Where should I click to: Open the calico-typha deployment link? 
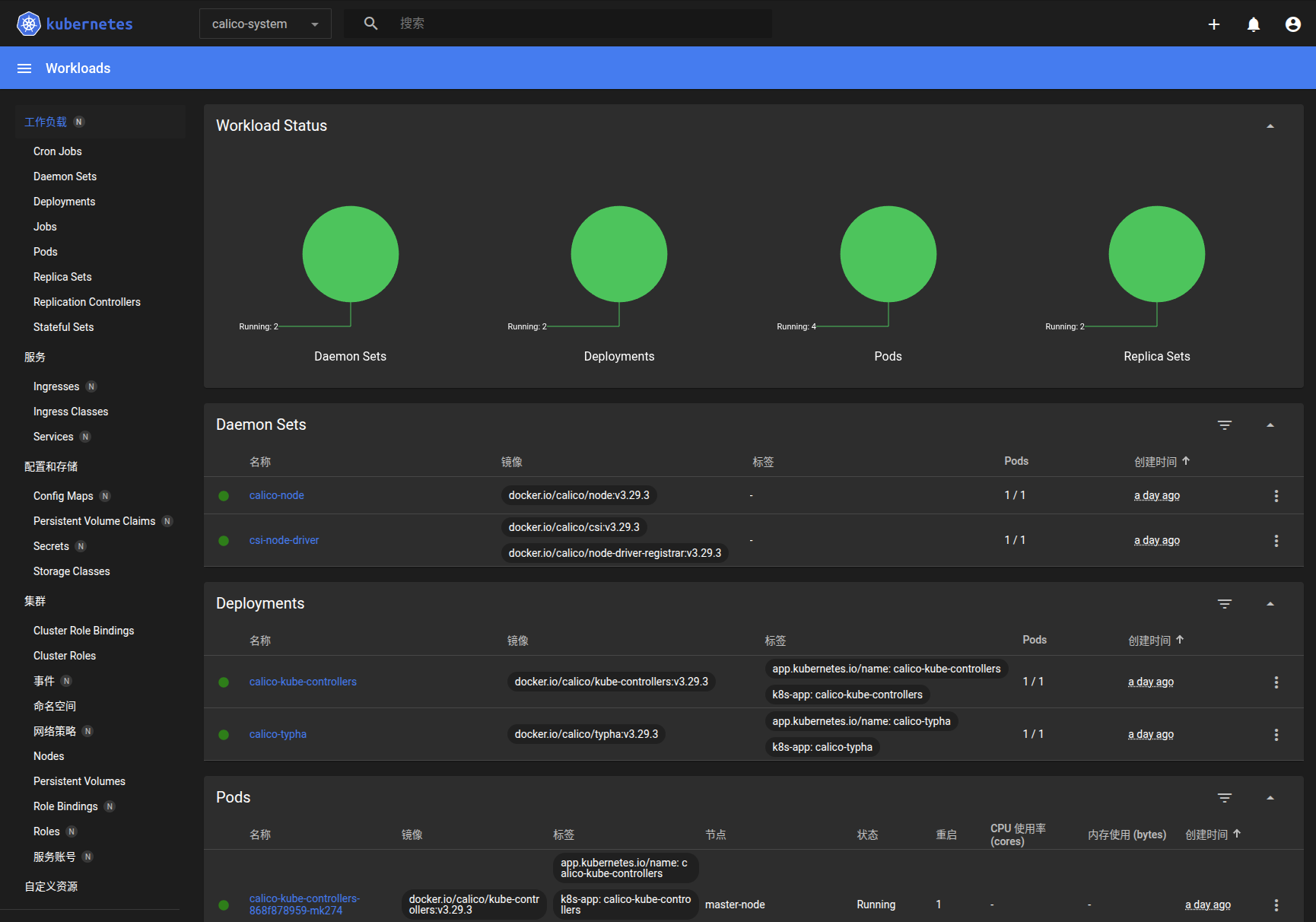(278, 734)
